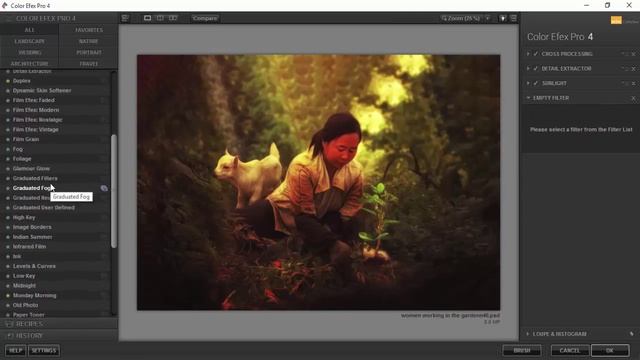Image resolution: width=640 pixels, height=360 pixels.
Task: Open the WEDDING category tab
Action: click(29, 53)
